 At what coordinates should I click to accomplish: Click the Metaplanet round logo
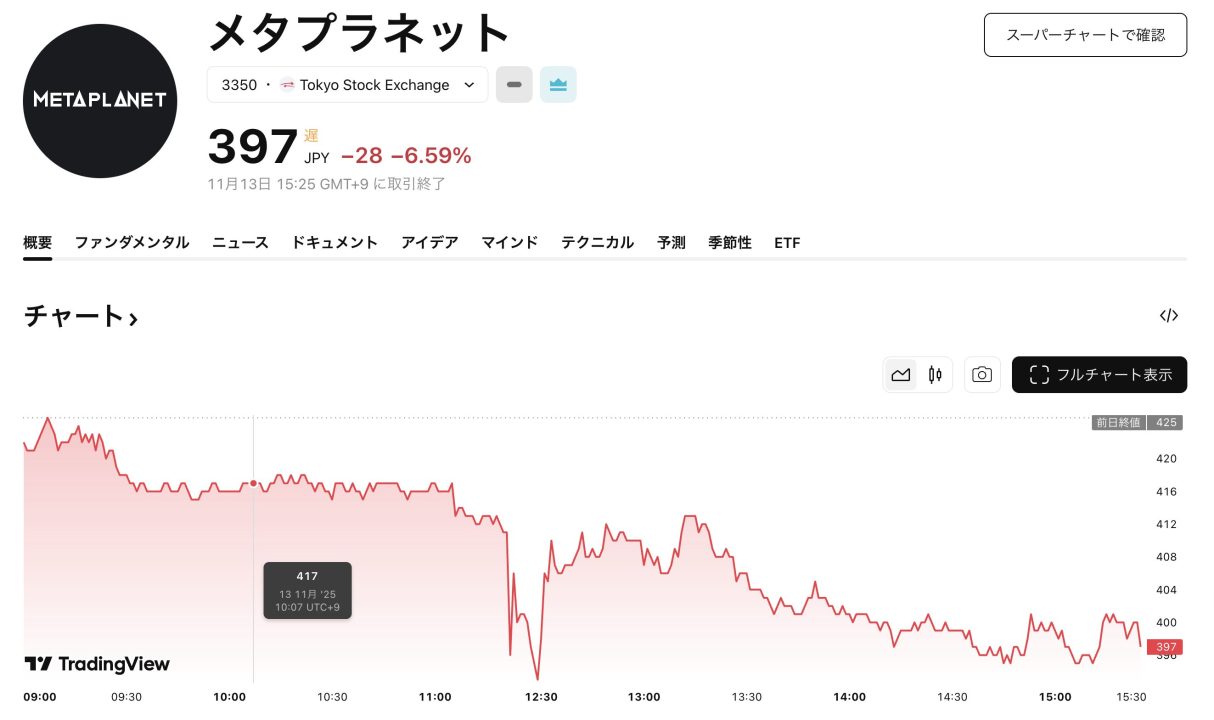(x=100, y=100)
